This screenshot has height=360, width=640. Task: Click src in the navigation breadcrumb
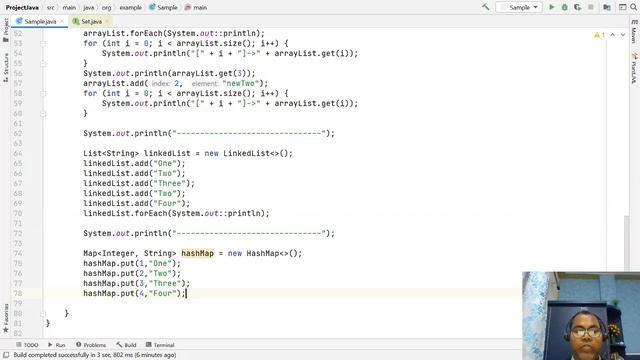click(x=51, y=7)
